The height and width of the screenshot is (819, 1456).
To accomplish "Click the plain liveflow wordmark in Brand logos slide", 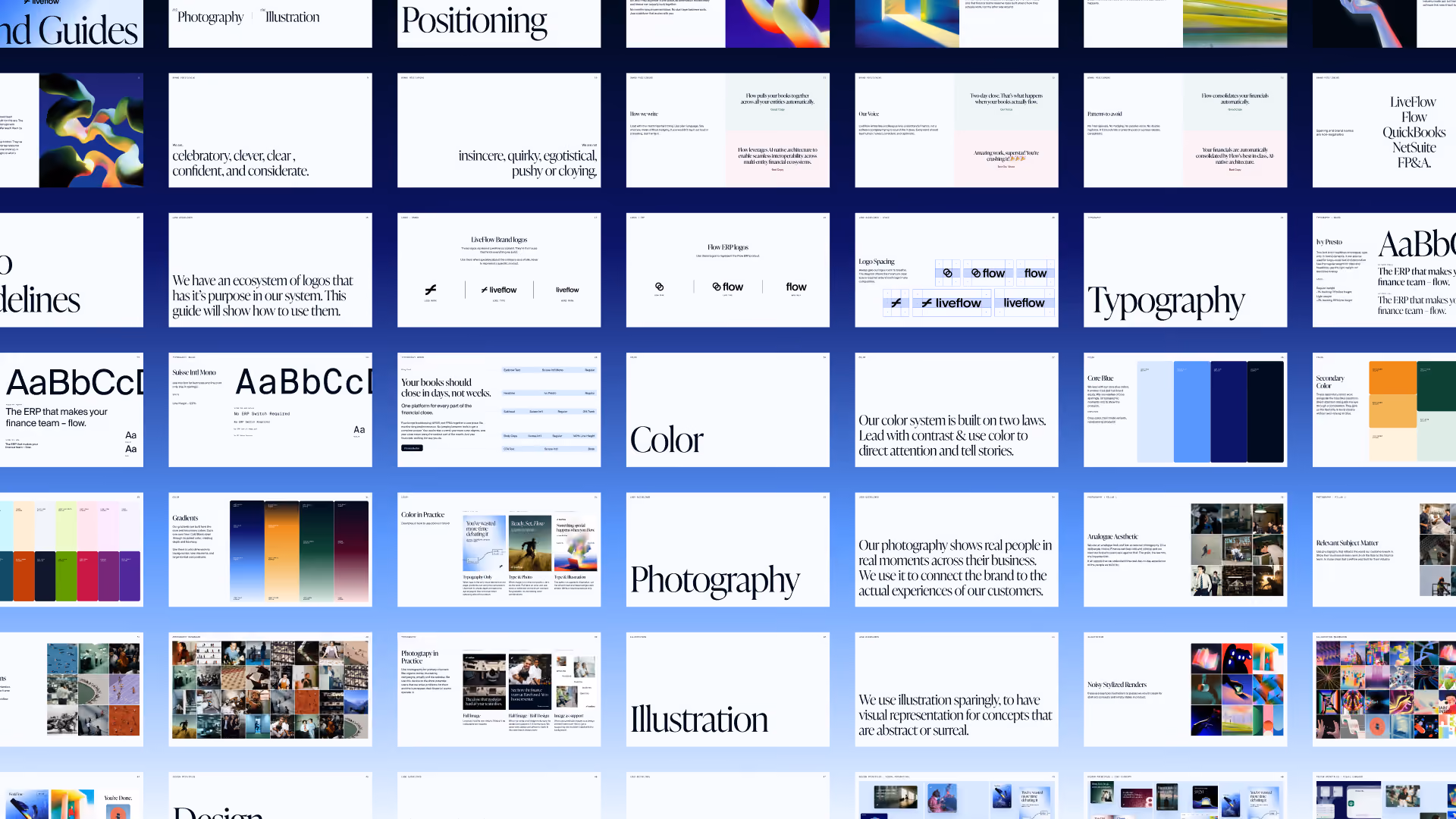I will pos(567,290).
